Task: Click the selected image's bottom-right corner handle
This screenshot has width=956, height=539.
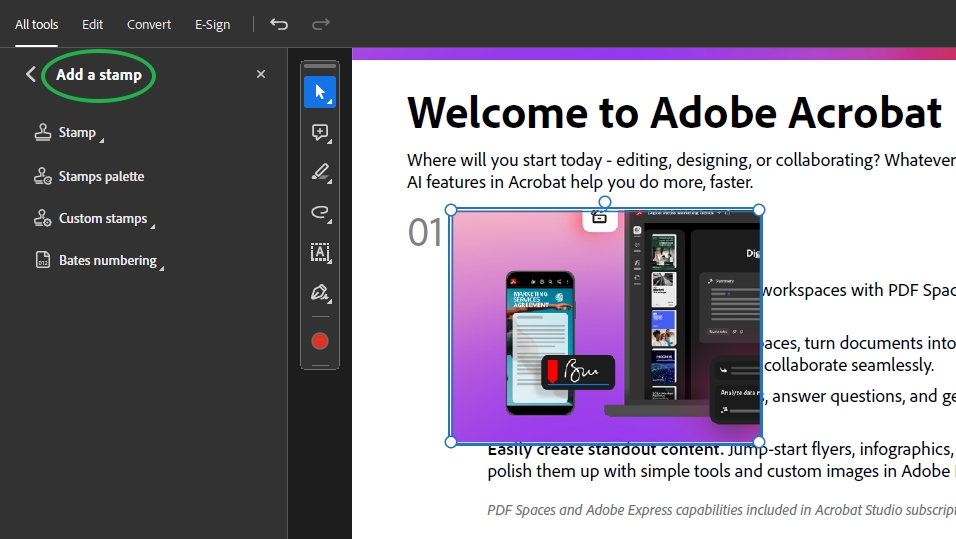Action: pos(759,442)
